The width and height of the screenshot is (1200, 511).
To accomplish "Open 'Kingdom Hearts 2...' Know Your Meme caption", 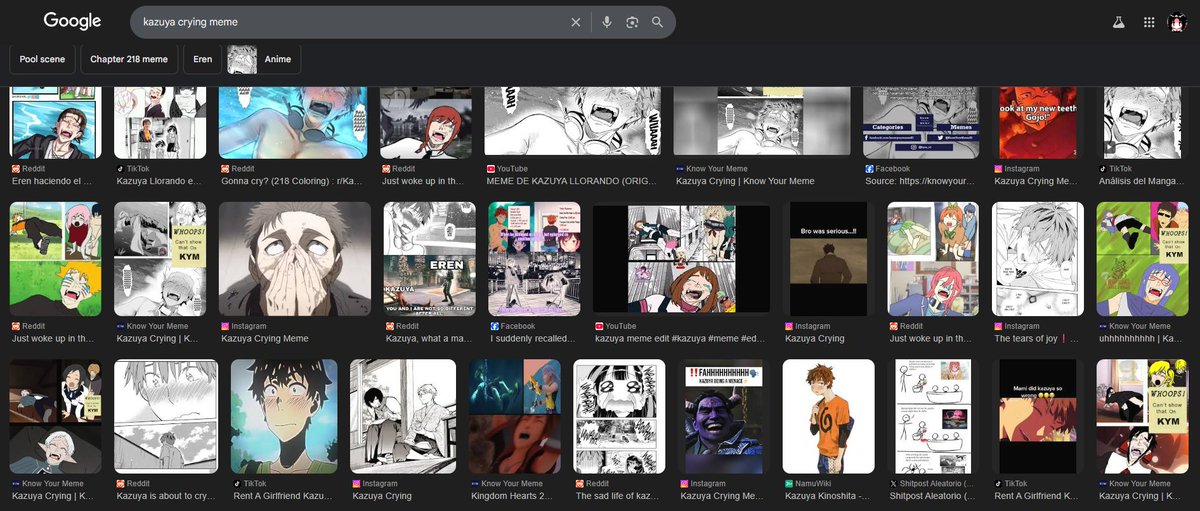I will click(512, 496).
